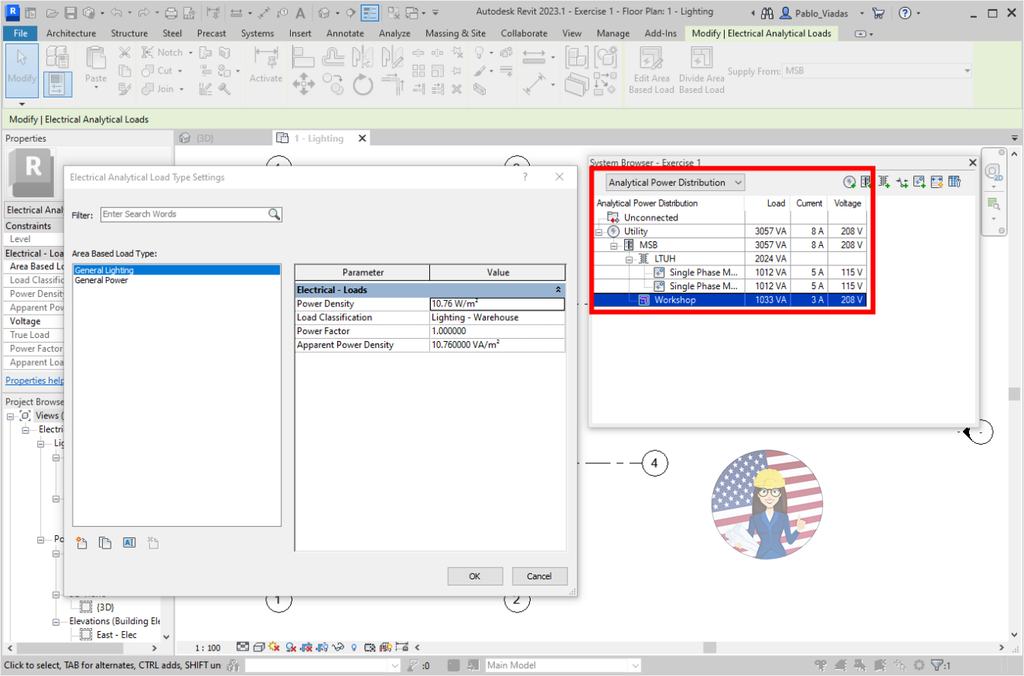Click the New load type icon in the dialog
This screenshot has height=676, width=1024.
pos(81,542)
